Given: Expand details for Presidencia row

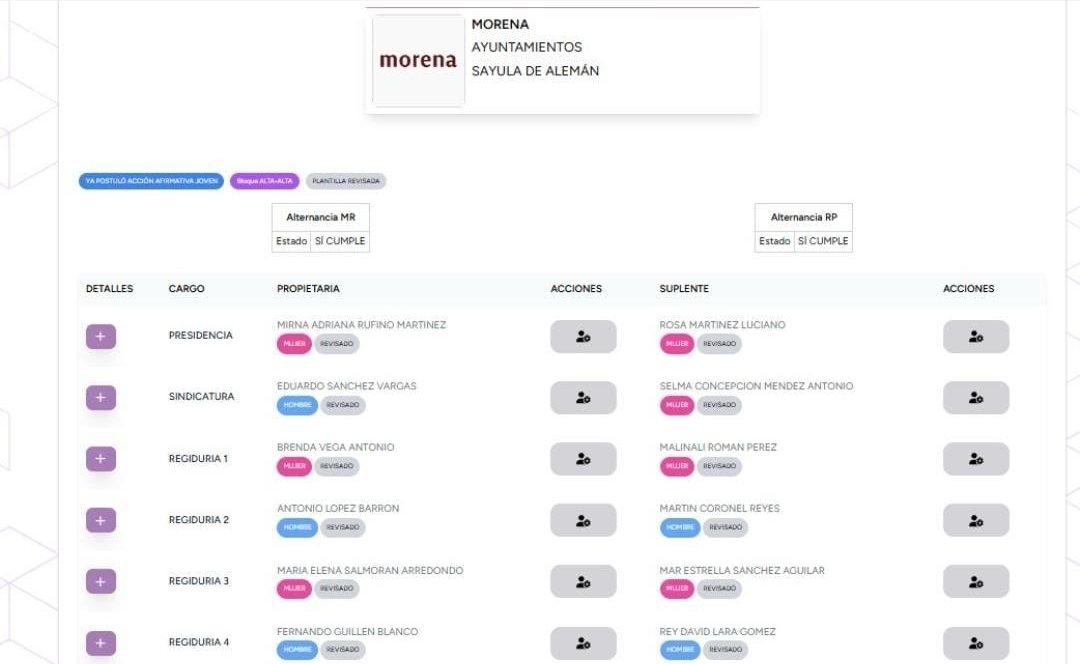Looking at the screenshot, I should (101, 337).
